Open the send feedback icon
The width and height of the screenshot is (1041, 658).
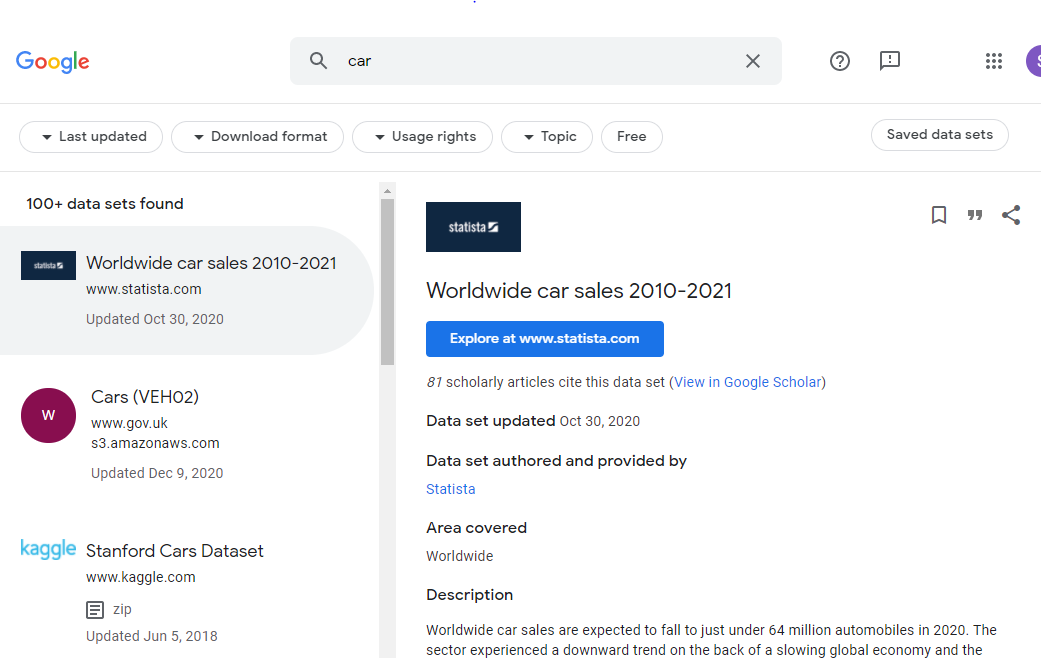pyautogui.click(x=890, y=61)
